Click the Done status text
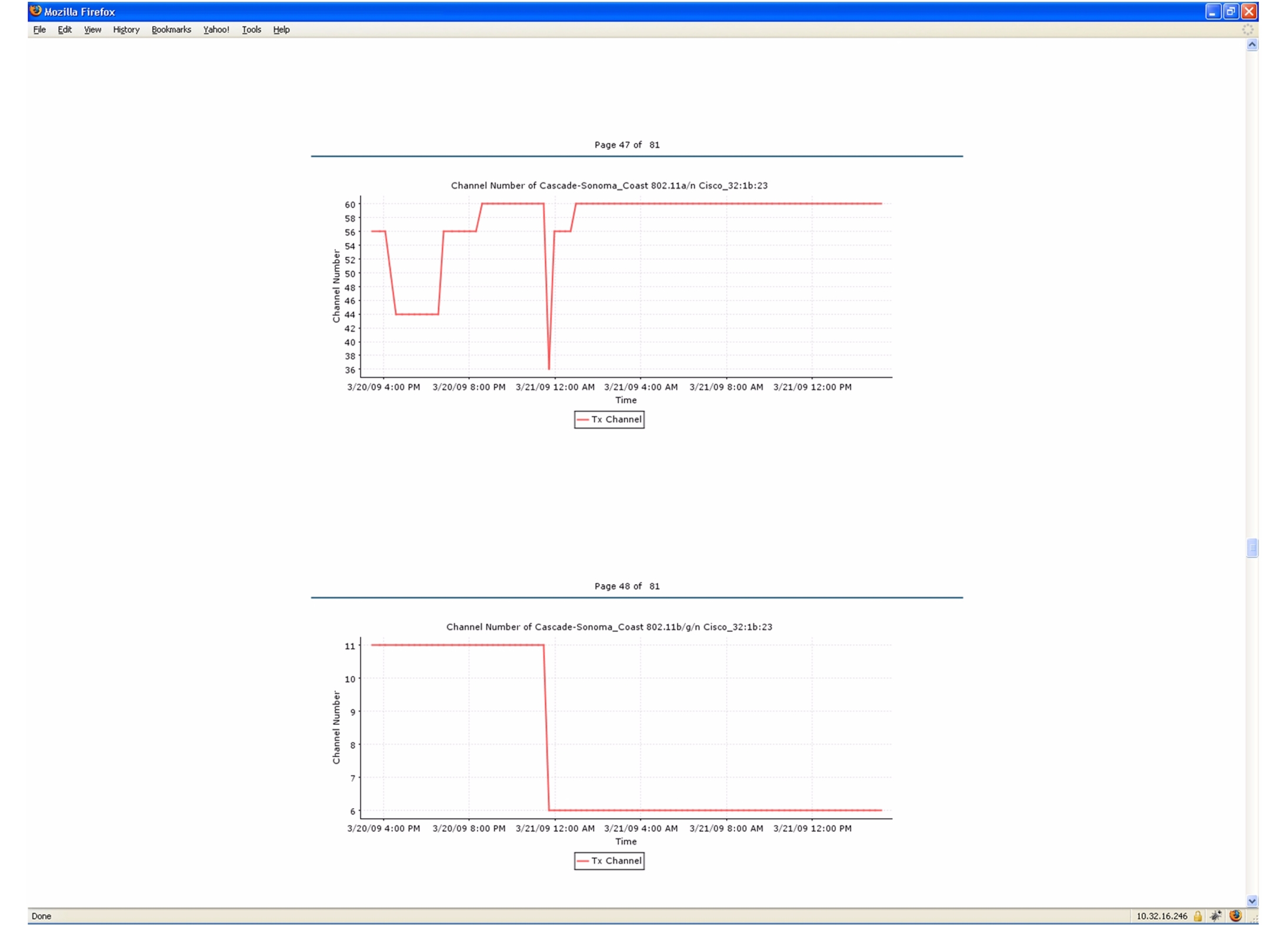Screen dimensions: 1288x927 41,916
